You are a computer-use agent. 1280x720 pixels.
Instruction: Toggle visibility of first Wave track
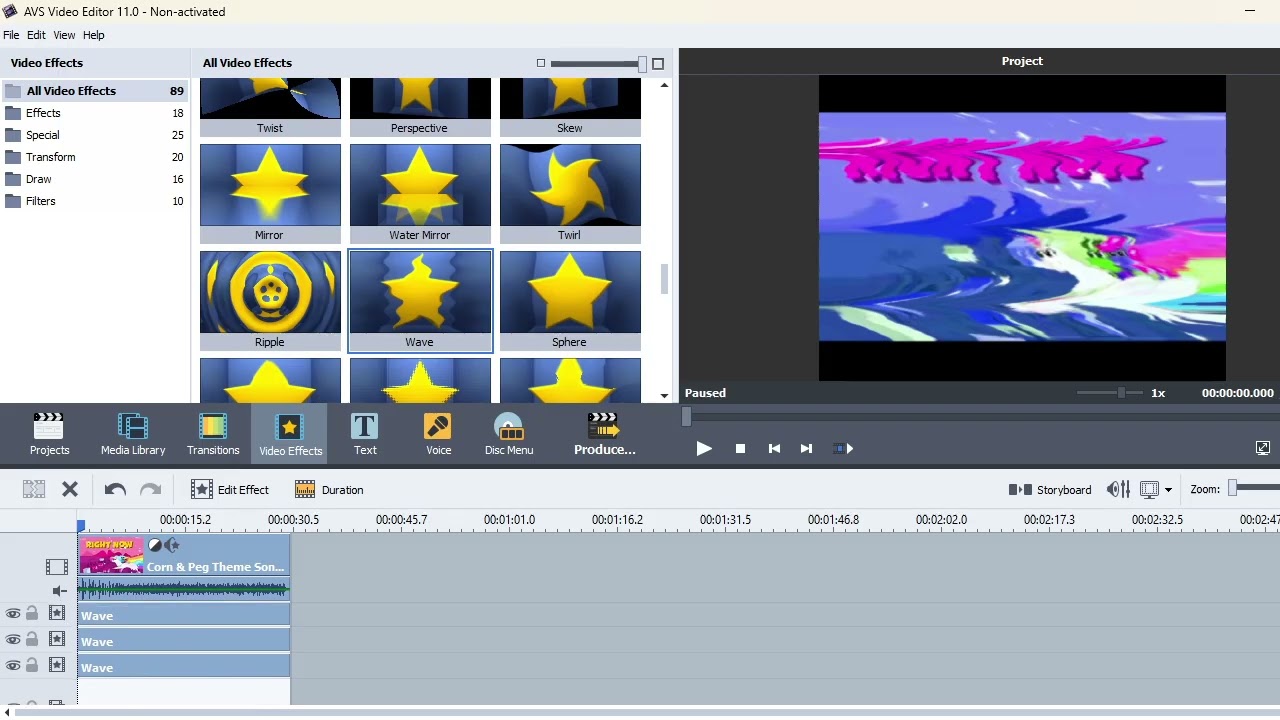point(13,614)
